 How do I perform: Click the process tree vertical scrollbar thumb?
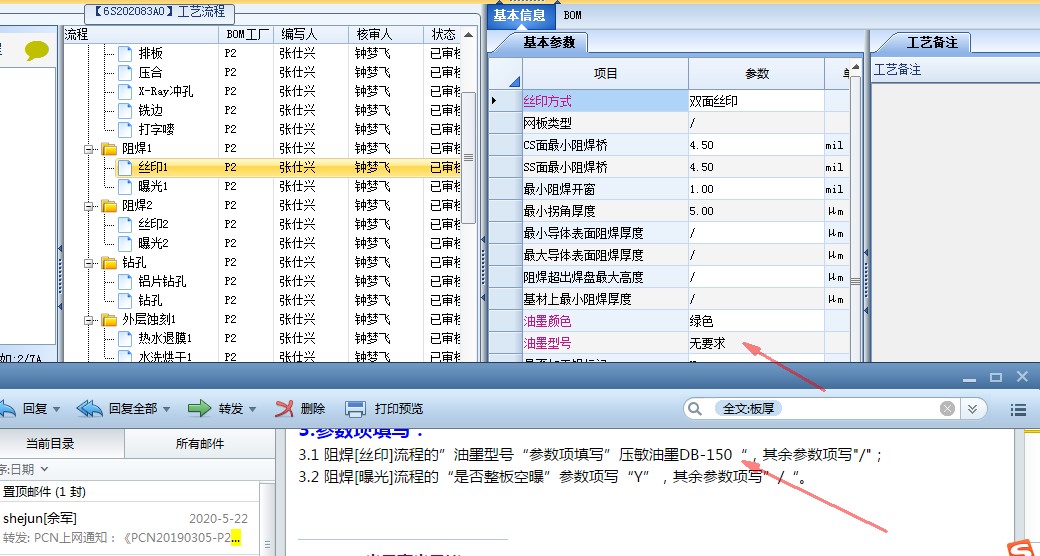pos(469,157)
